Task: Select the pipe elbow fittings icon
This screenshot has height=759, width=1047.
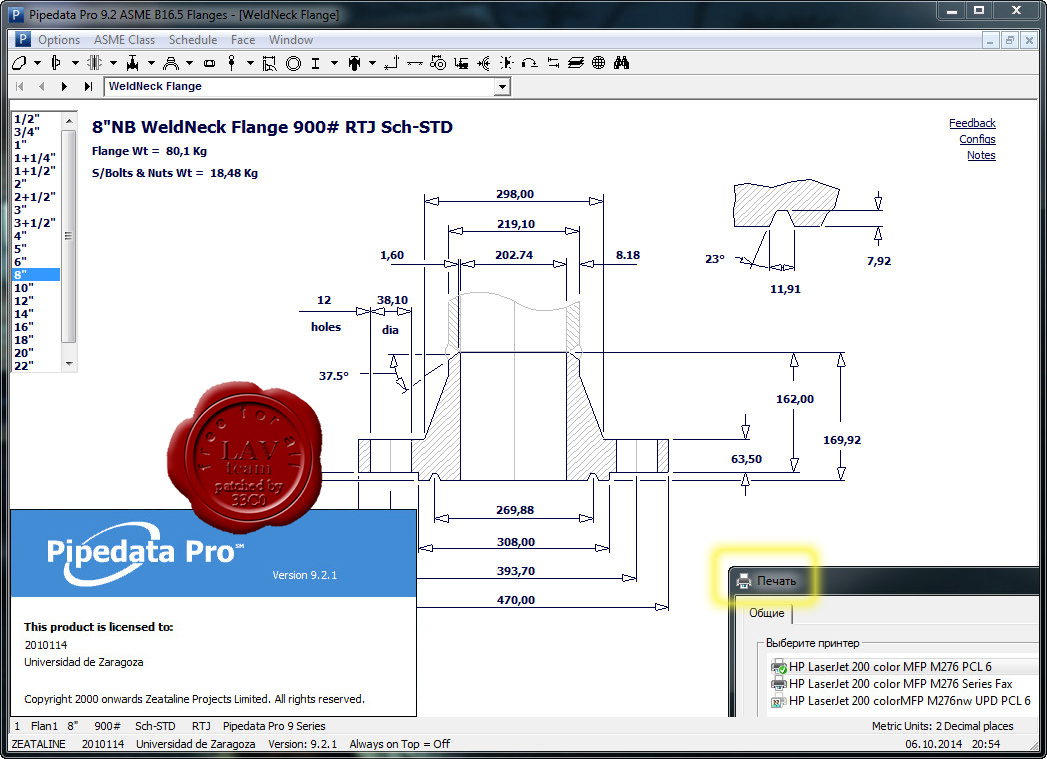Action: click(x=19, y=63)
